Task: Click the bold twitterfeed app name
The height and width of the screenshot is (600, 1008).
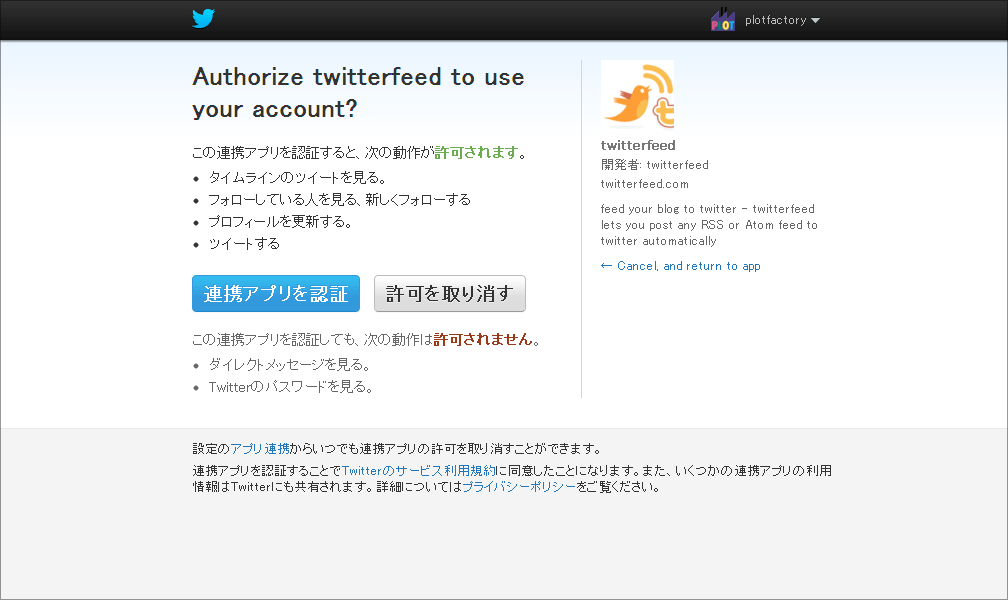Action: coord(638,145)
